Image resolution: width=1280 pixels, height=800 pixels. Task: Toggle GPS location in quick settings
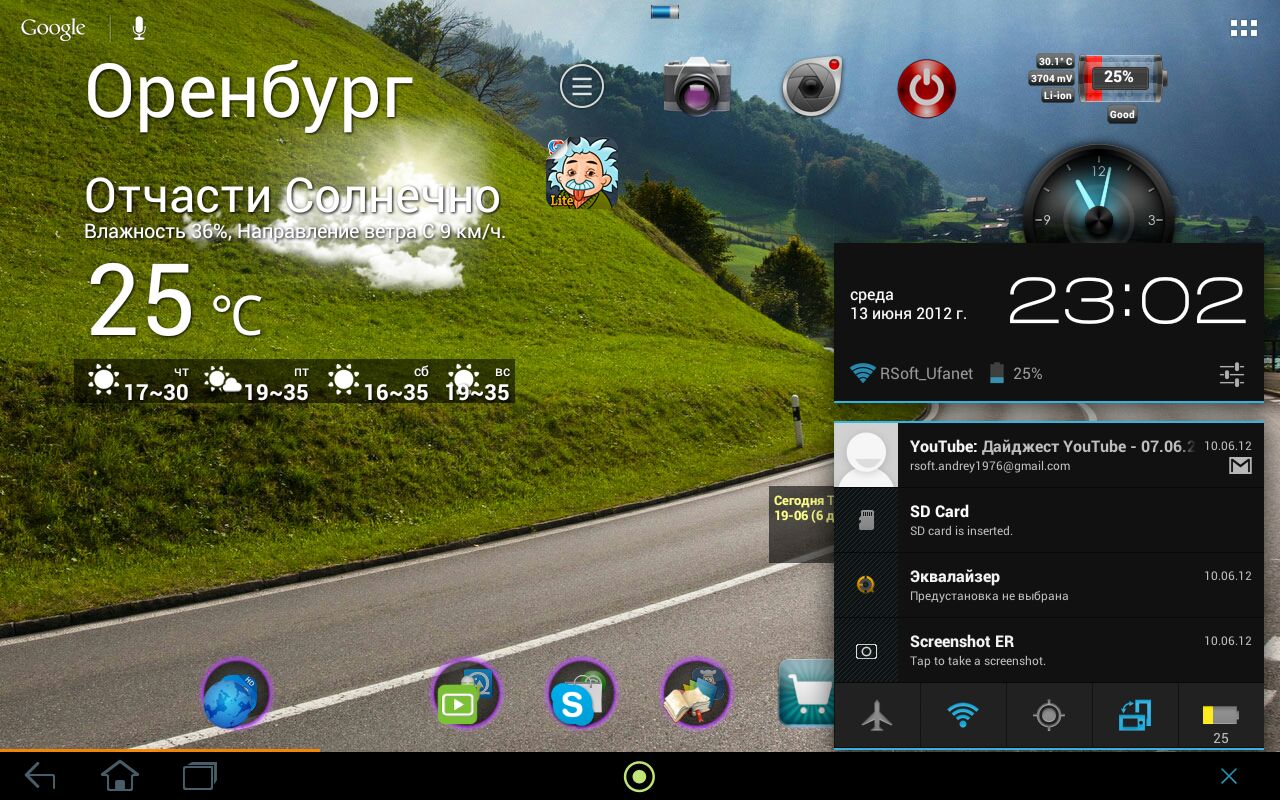(x=1048, y=715)
